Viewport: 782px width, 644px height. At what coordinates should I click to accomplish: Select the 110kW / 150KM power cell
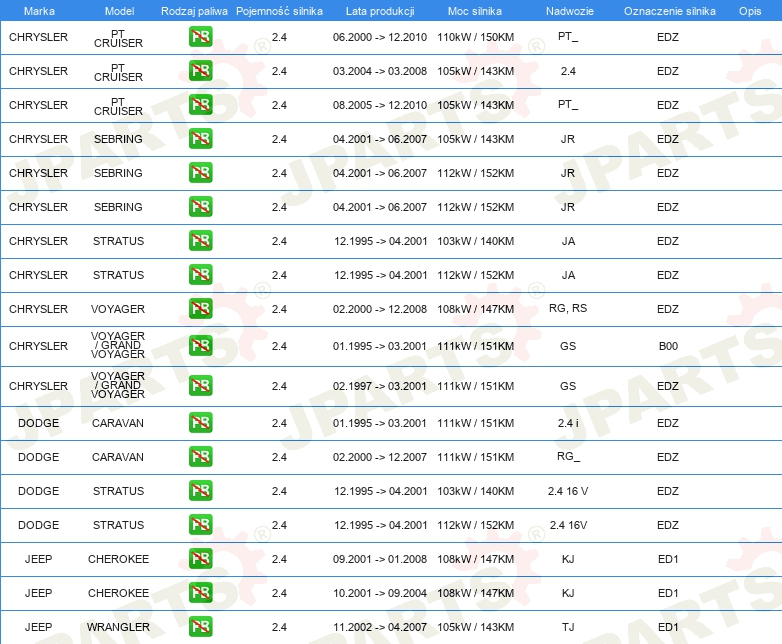coord(475,37)
